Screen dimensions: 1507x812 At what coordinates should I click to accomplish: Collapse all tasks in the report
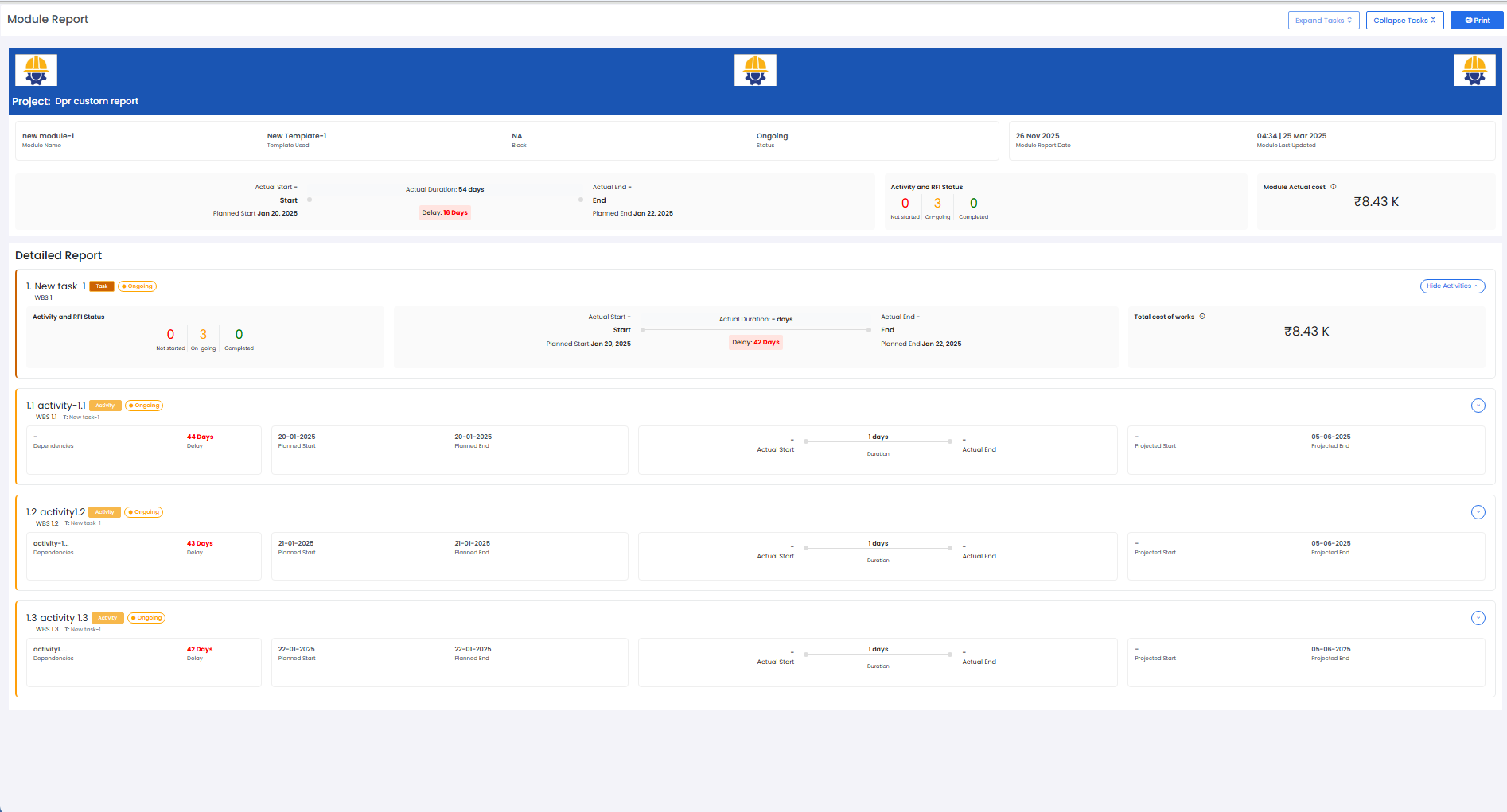tap(1404, 21)
